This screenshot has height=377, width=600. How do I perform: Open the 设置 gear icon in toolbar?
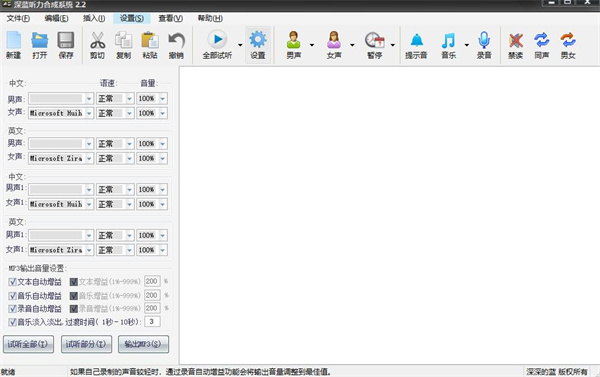pos(258,45)
